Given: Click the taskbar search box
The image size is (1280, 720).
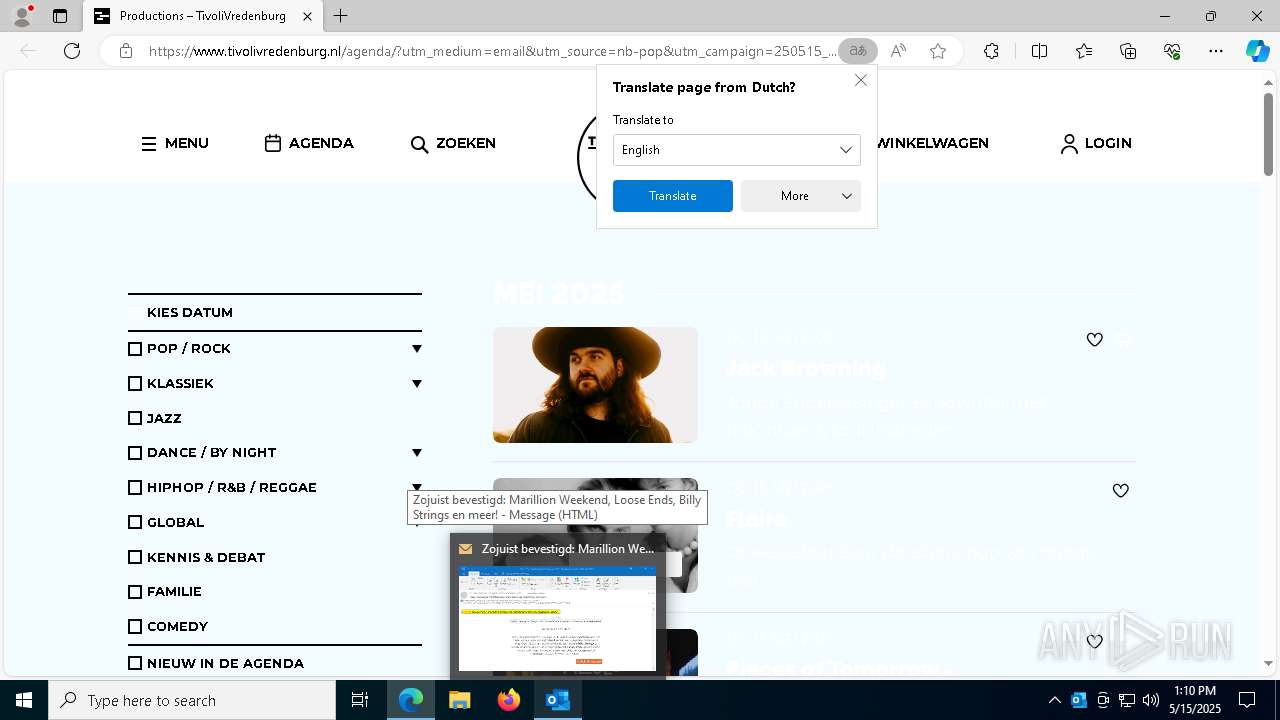Looking at the screenshot, I should point(192,700).
